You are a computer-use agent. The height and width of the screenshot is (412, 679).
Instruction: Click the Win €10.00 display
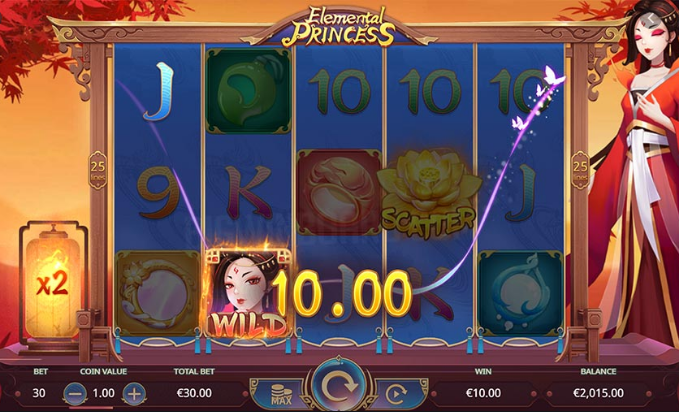coord(483,393)
